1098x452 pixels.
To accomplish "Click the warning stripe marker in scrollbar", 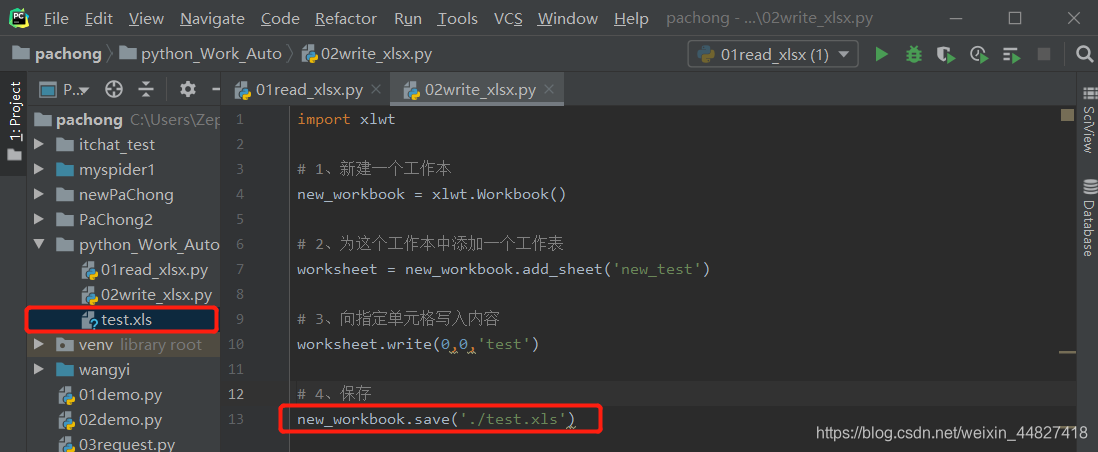I will [x=1067, y=352].
